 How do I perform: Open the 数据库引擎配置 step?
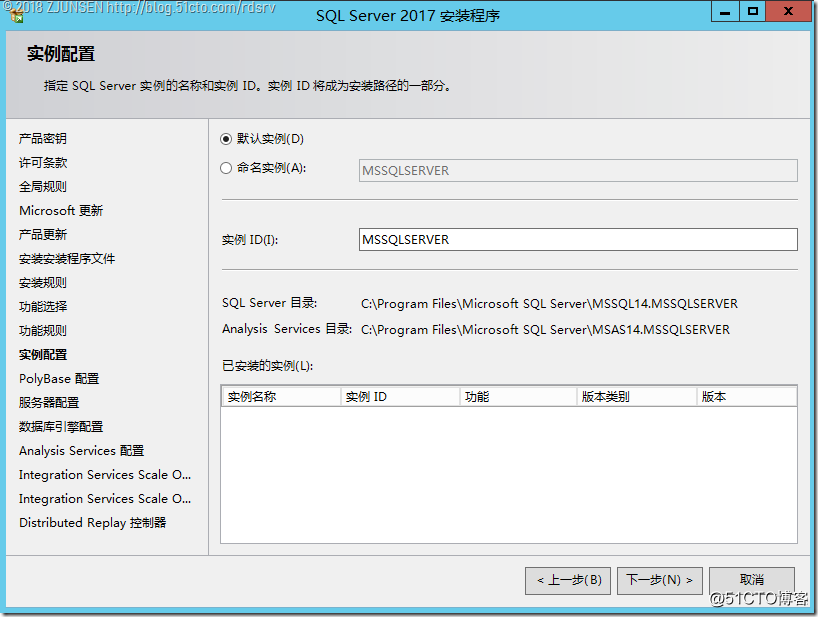click(x=61, y=427)
